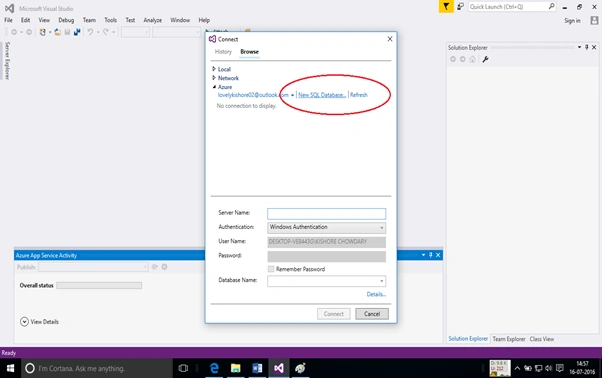Click the New SQL Database link
This screenshot has height=378, width=602.
[x=322, y=95]
